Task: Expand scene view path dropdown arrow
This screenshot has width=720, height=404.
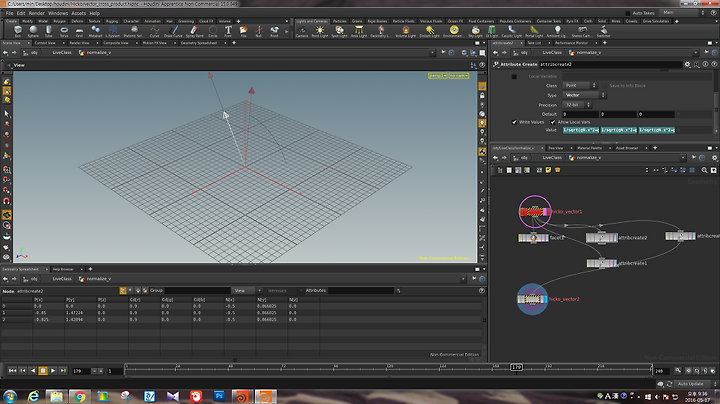Action: 432,53
